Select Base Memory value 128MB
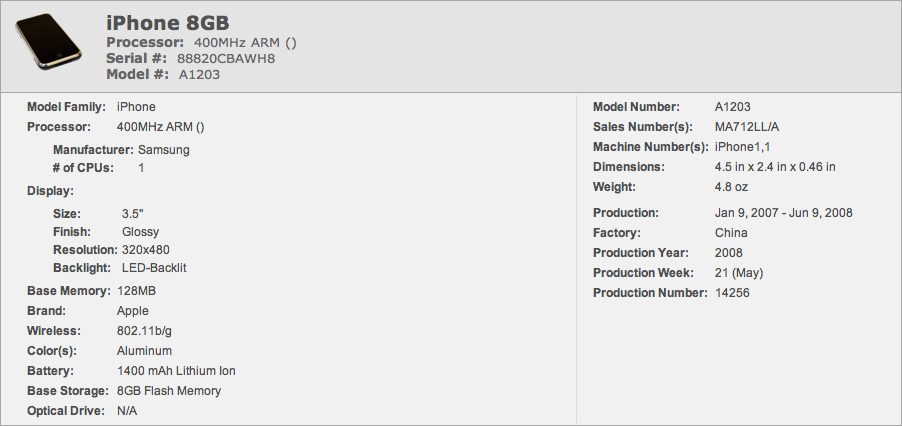Screen dimensions: 902x426 coord(136,291)
